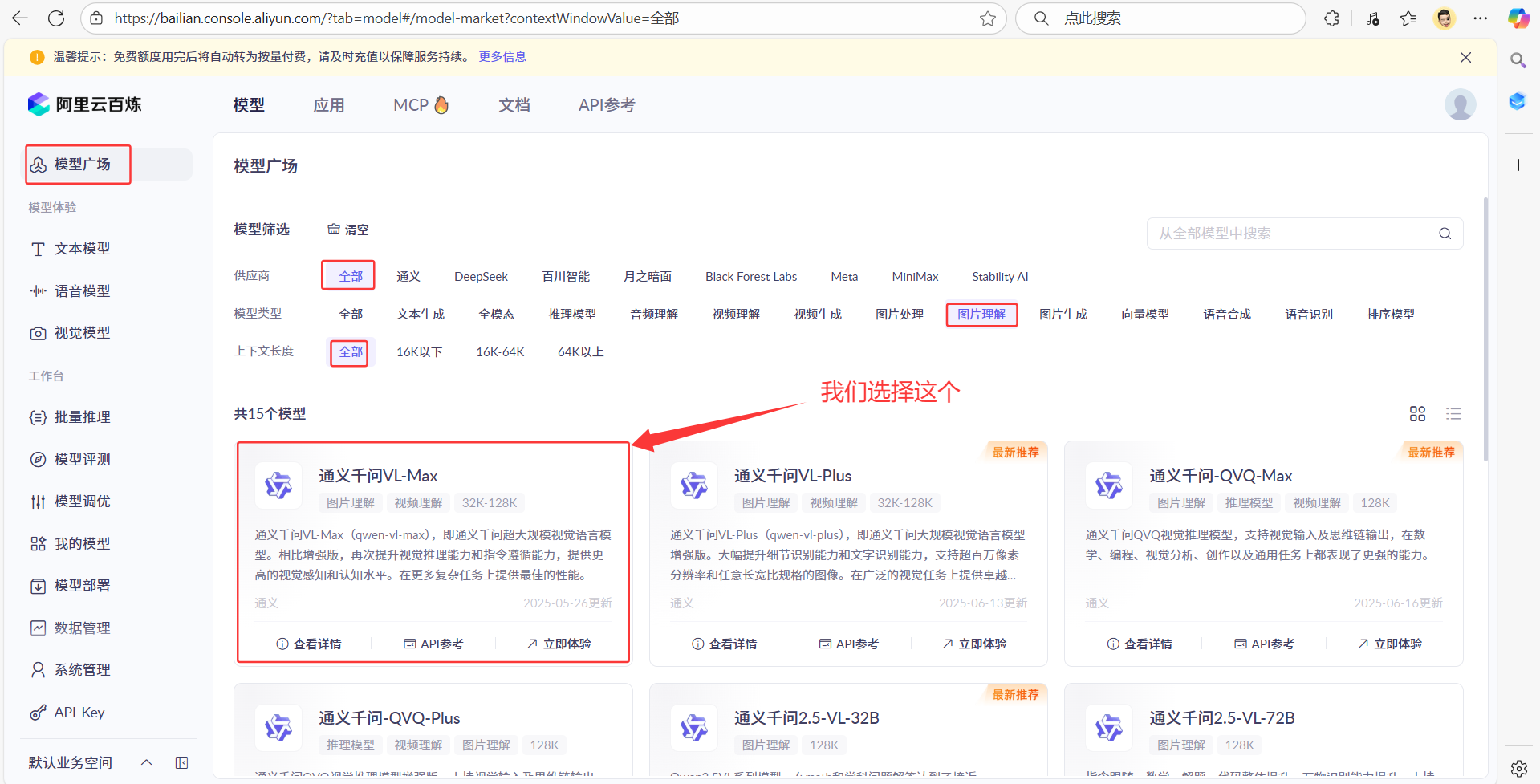Click the user avatar icon
Image resolution: width=1540 pixels, height=784 pixels.
[x=1460, y=105]
